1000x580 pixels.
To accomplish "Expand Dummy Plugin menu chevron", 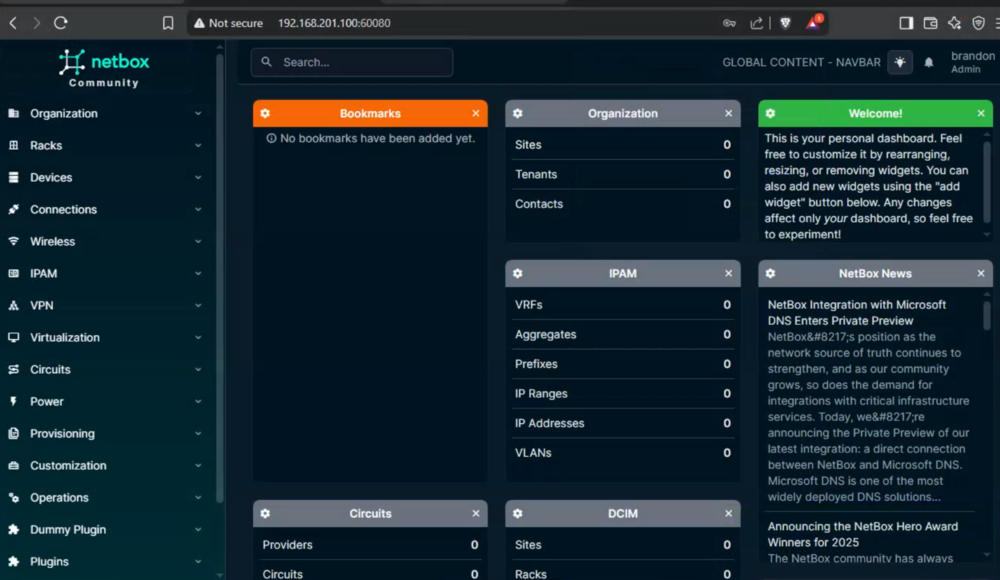I will 198,530.
